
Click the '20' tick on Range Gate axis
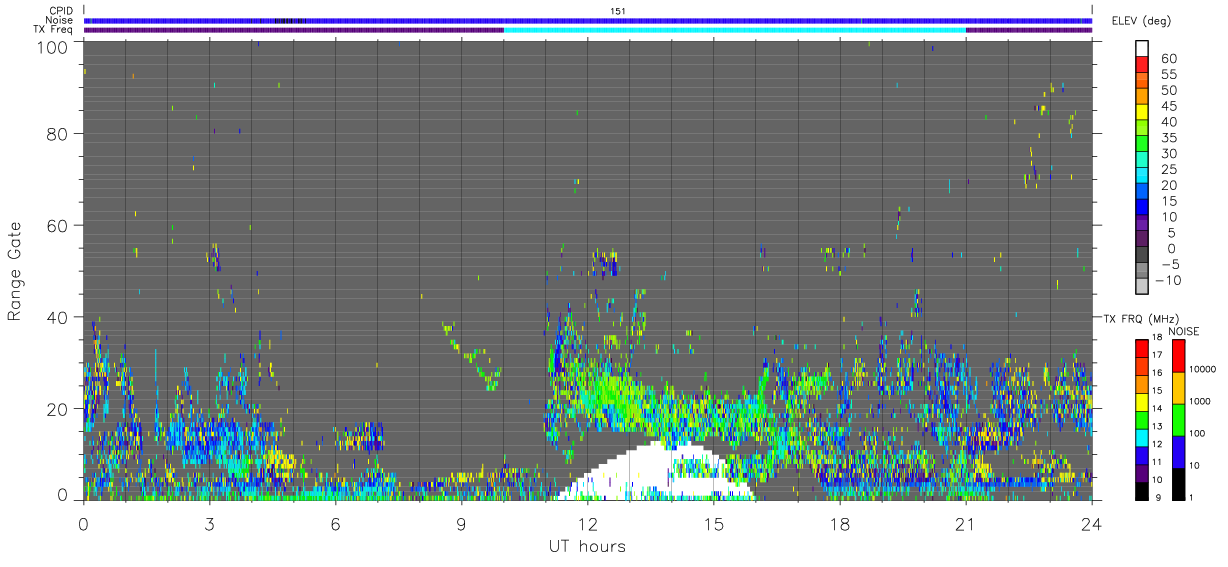click(56, 409)
